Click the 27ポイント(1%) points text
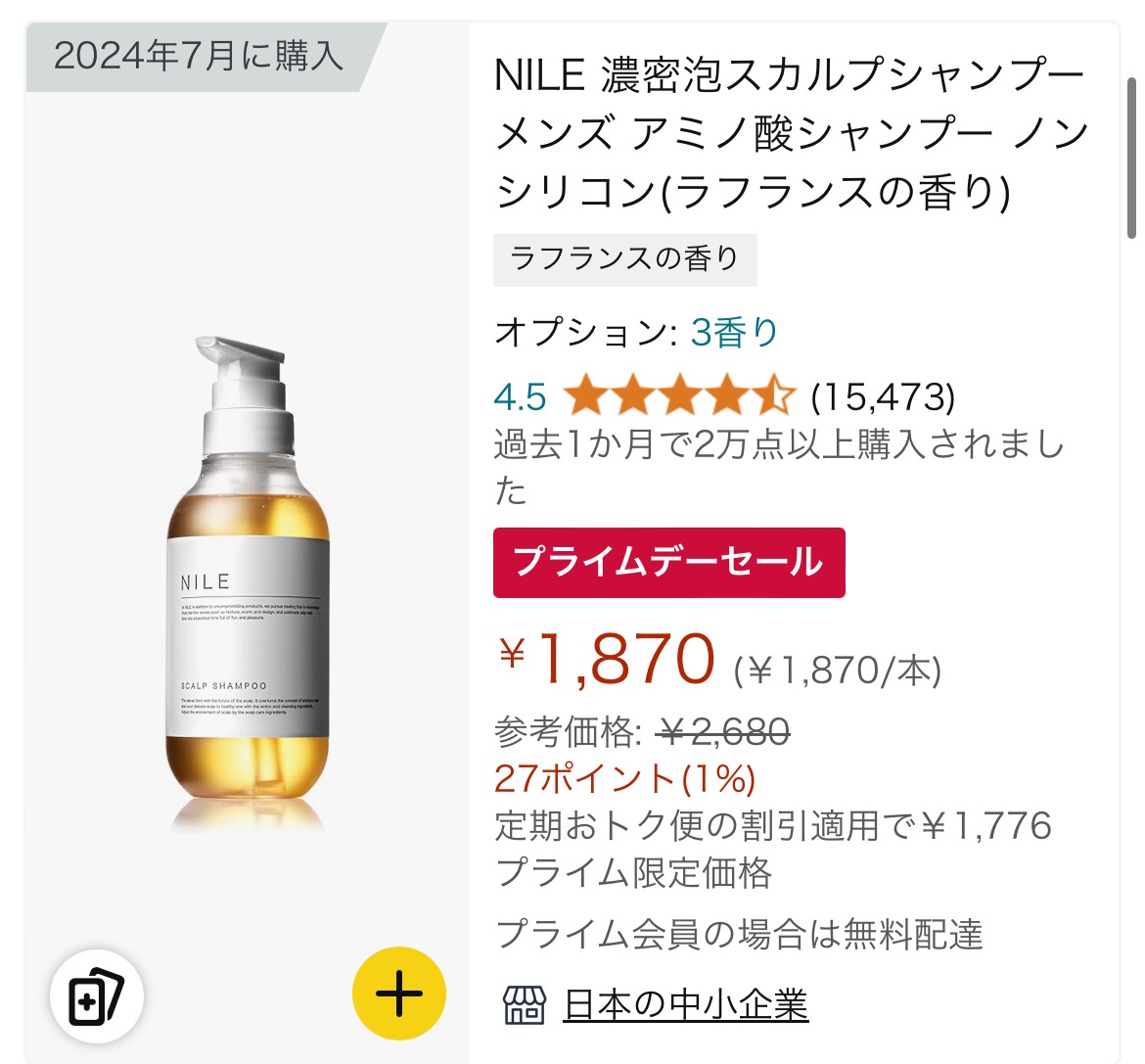This screenshot has width=1145, height=1064. 625,778
